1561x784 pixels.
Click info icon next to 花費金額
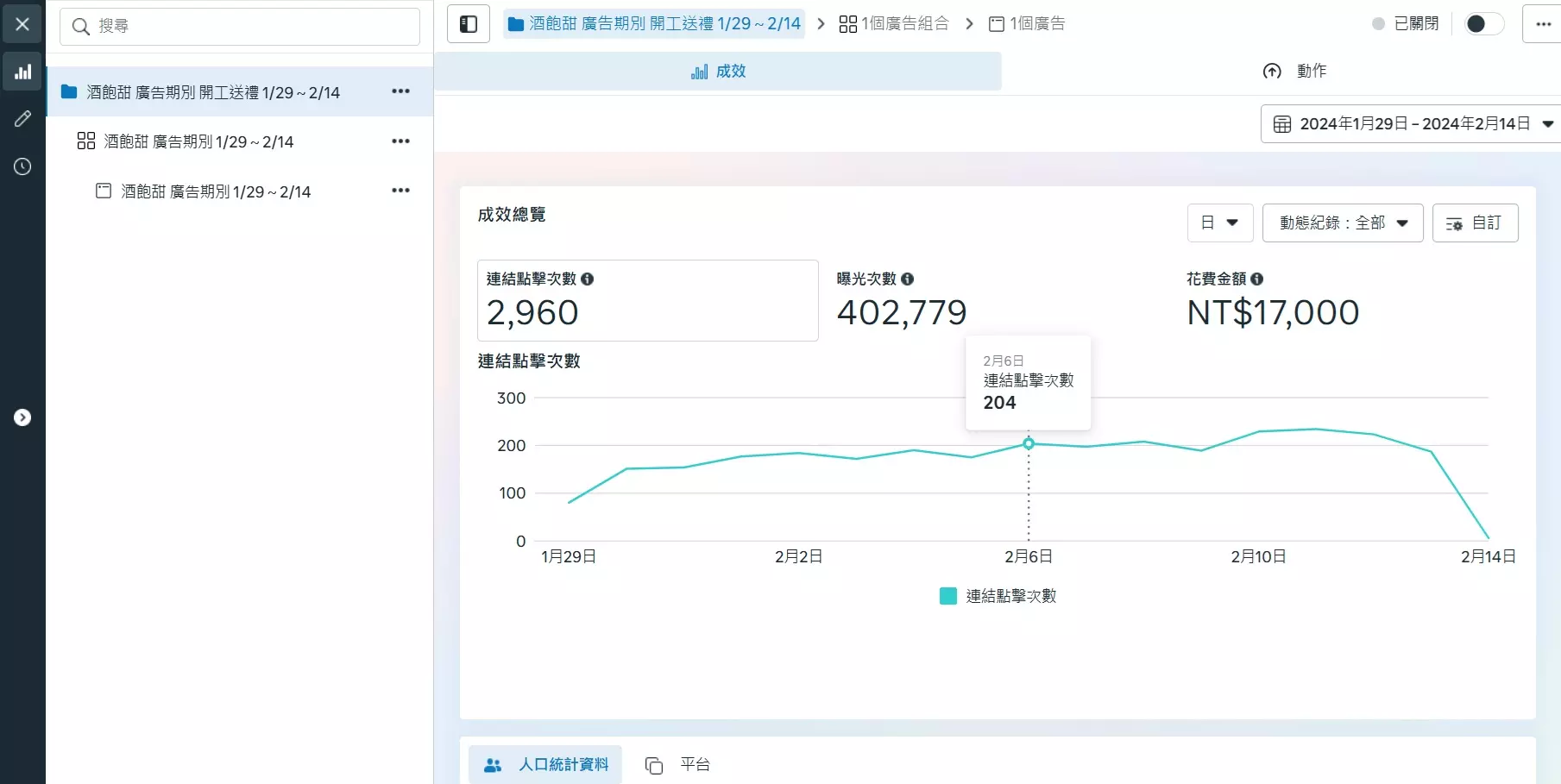[x=1256, y=279]
